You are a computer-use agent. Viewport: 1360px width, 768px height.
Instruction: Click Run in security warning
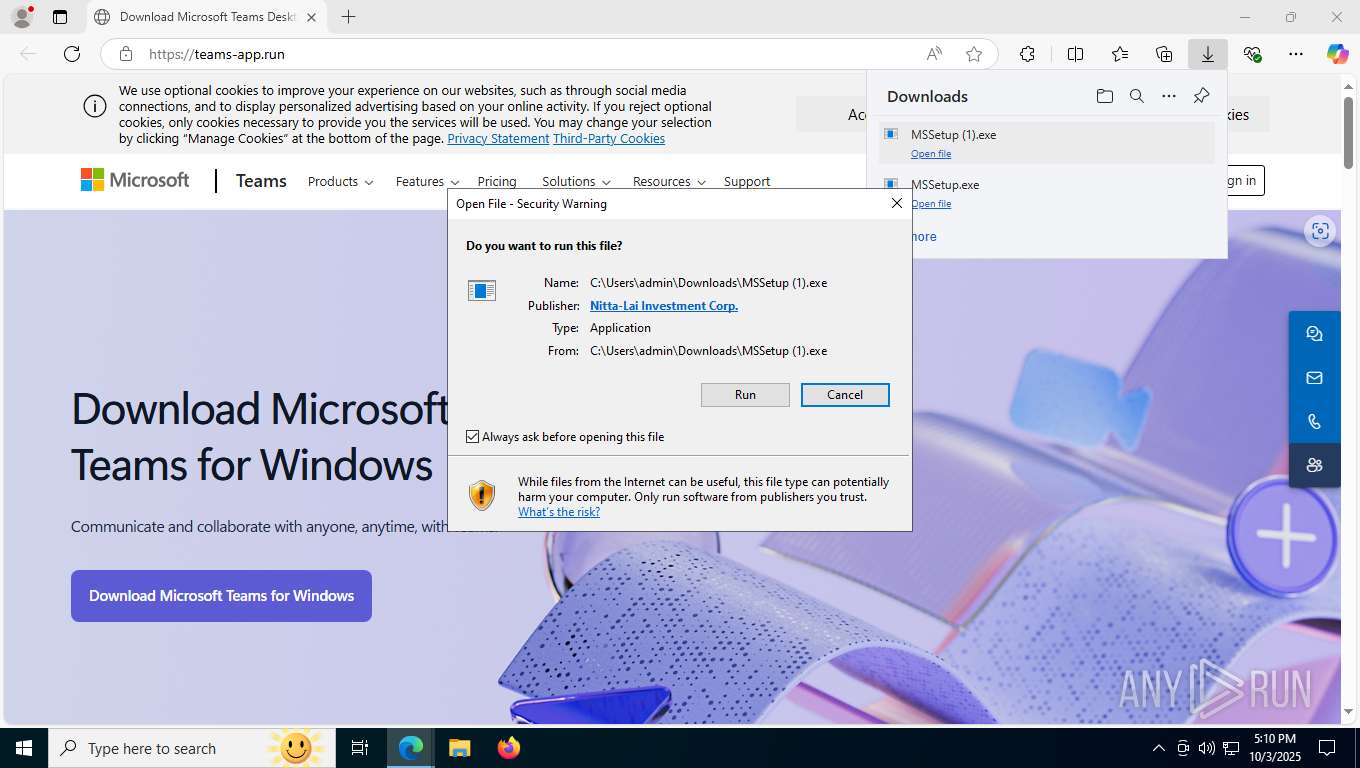point(745,395)
